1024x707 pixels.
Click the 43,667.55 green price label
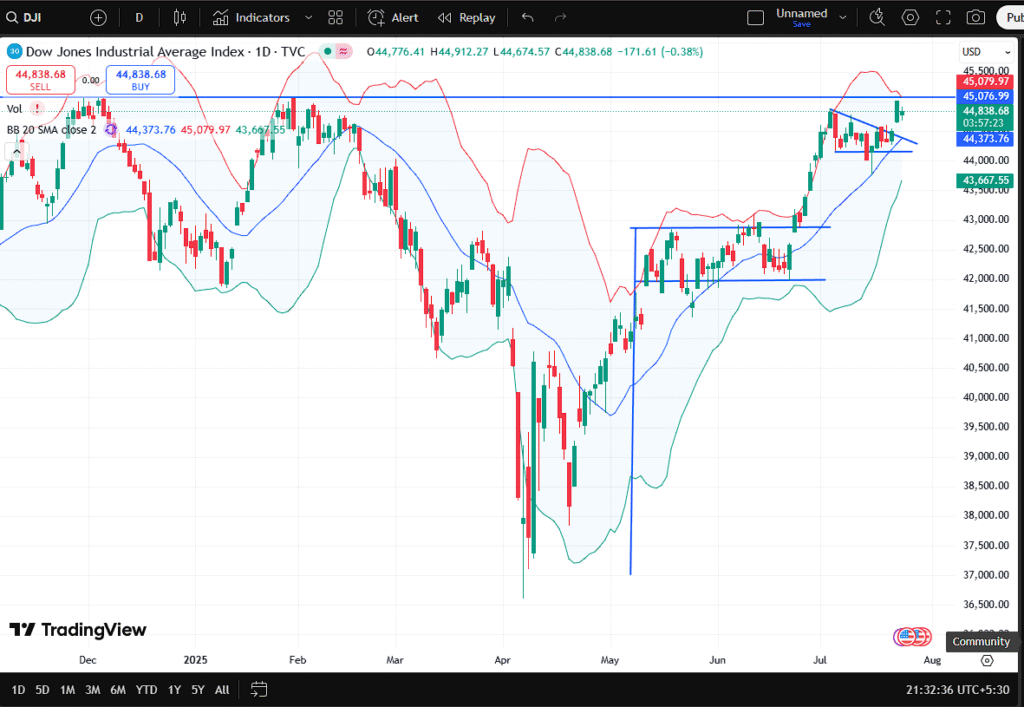pyautogui.click(x=985, y=180)
